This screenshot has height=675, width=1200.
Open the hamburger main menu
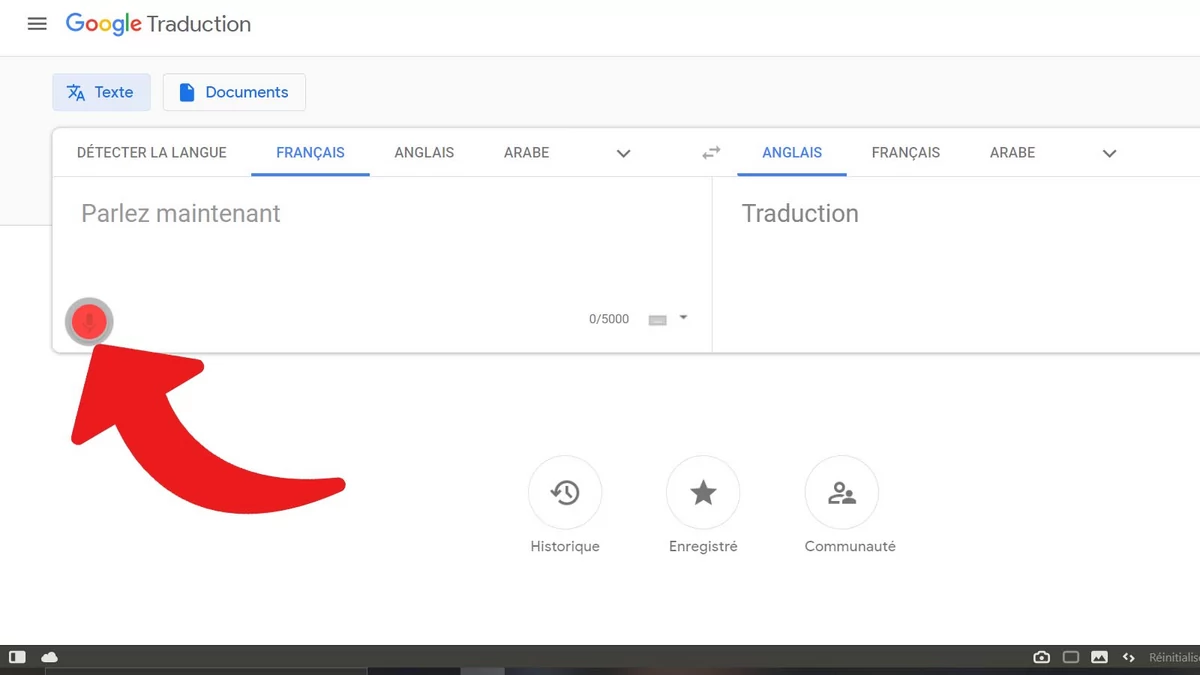[37, 24]
